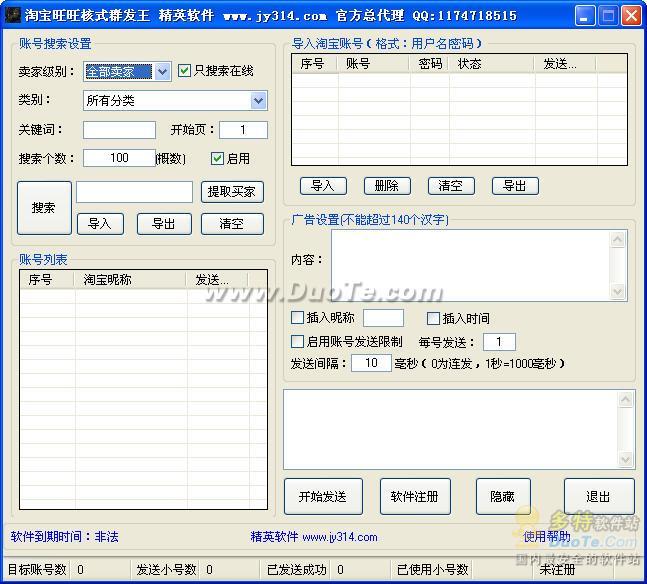Close the window with the red X

[632, 16]
